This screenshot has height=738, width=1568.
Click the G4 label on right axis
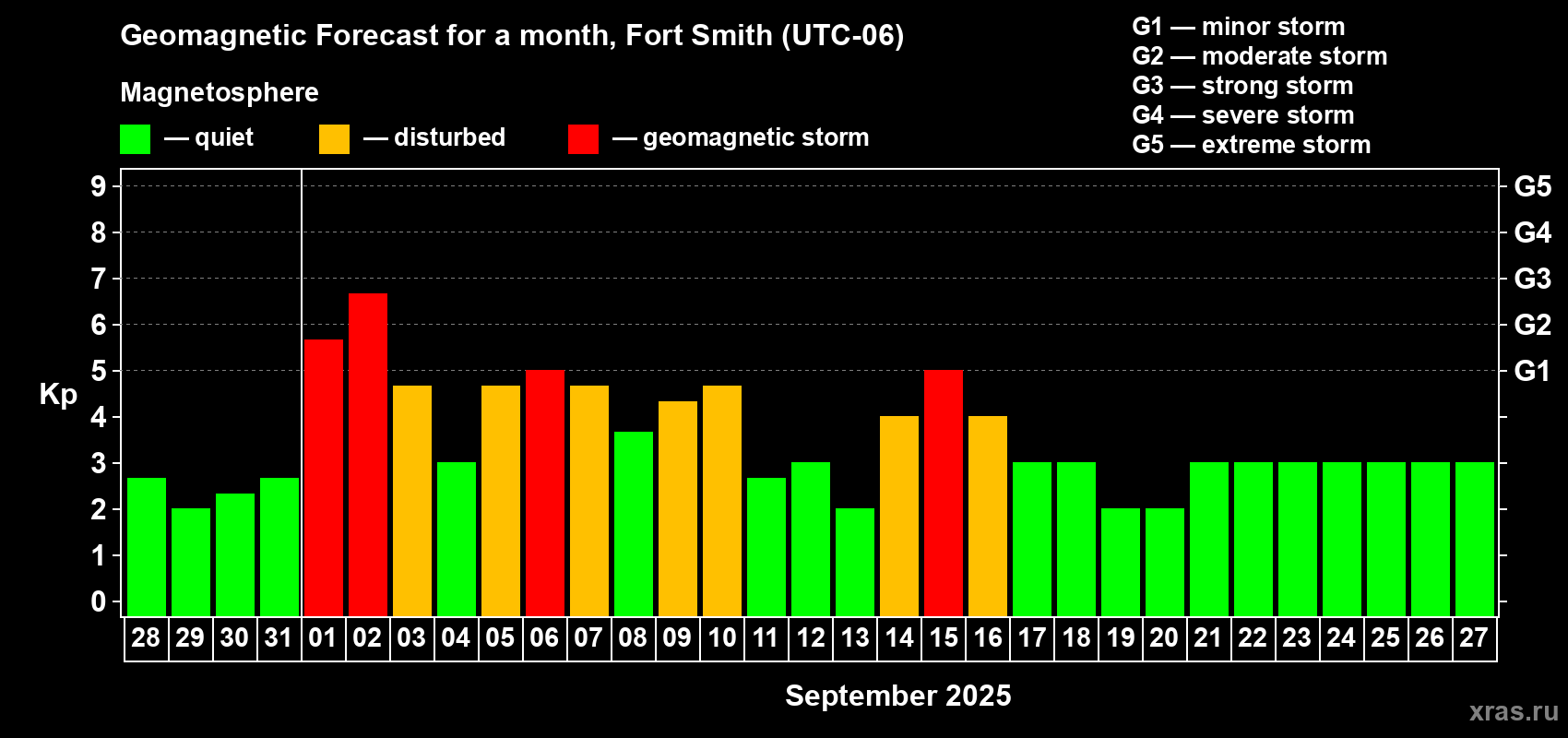tap(1533, 232)
